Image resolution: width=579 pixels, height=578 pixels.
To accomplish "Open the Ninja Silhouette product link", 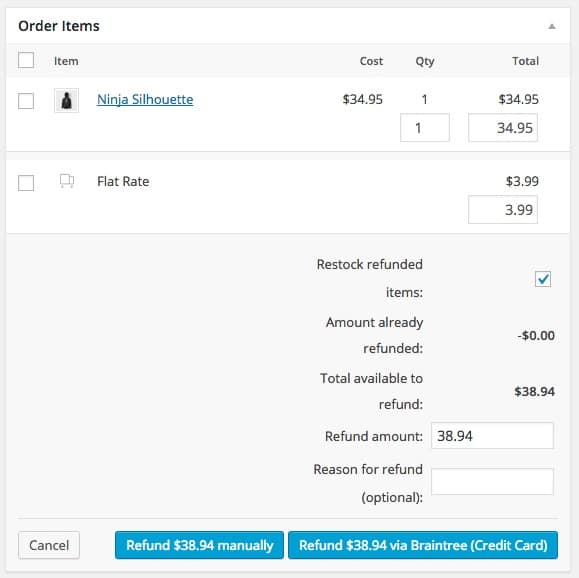I will 145,99.
